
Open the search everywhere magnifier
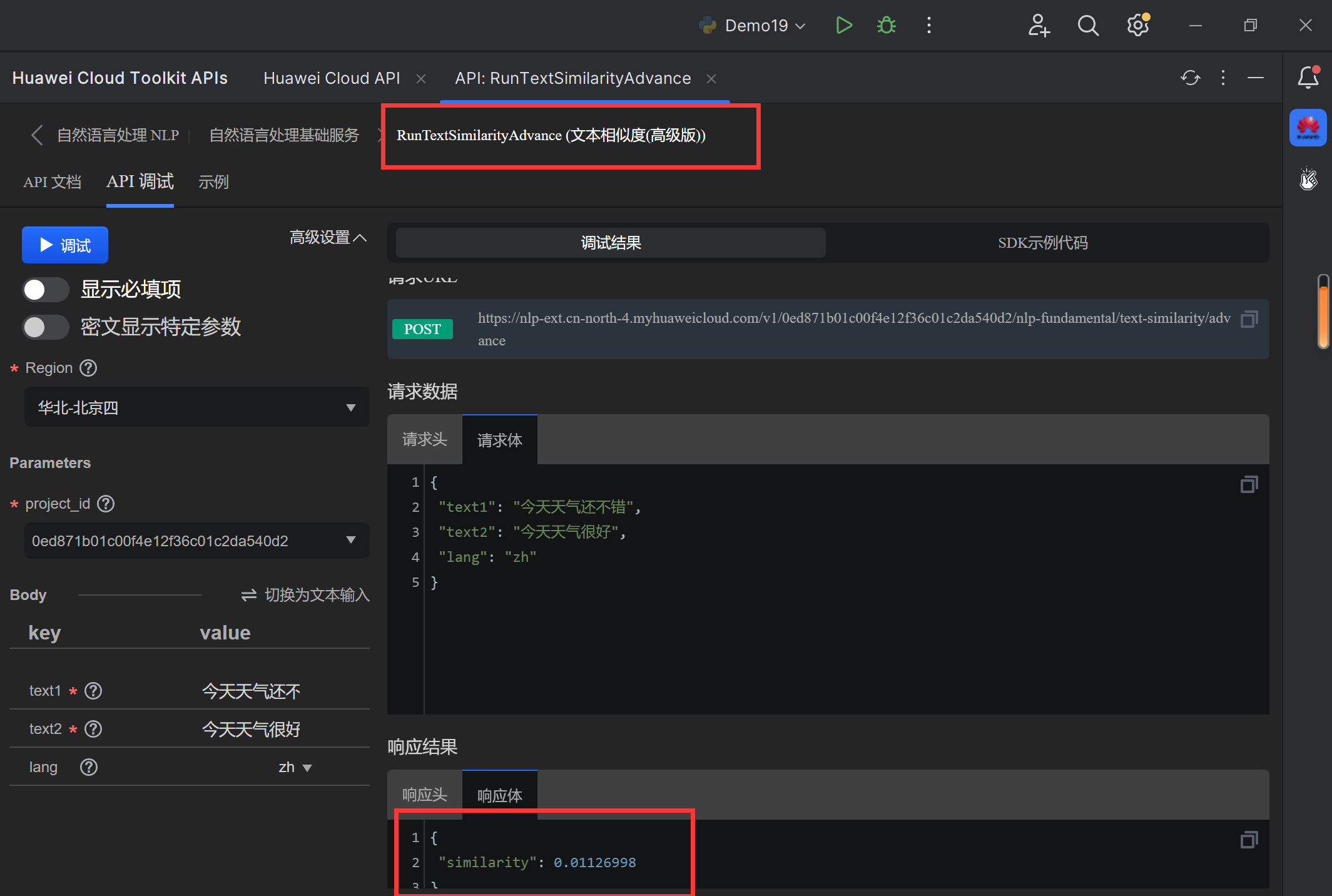click(x=1088, y=26)
